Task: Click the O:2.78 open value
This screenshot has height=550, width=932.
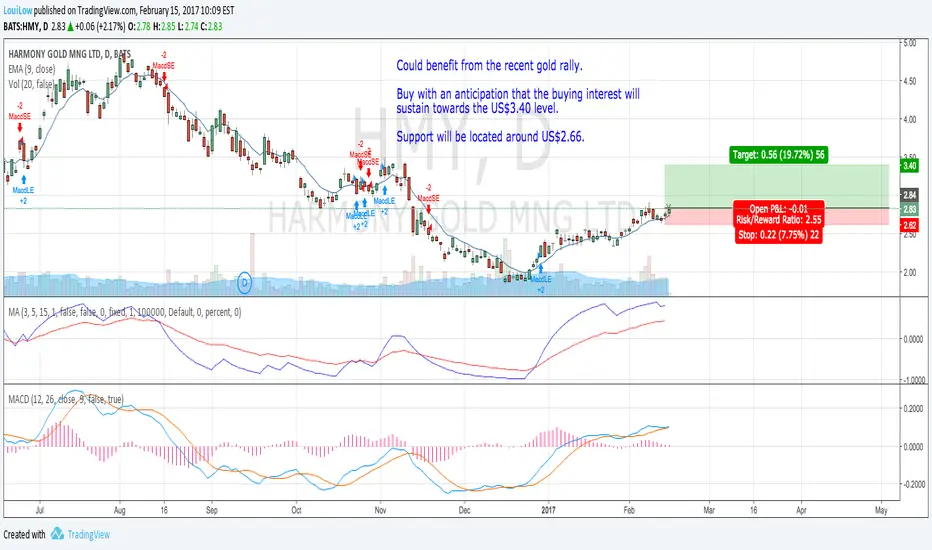Action: click(x=139, y=26)
